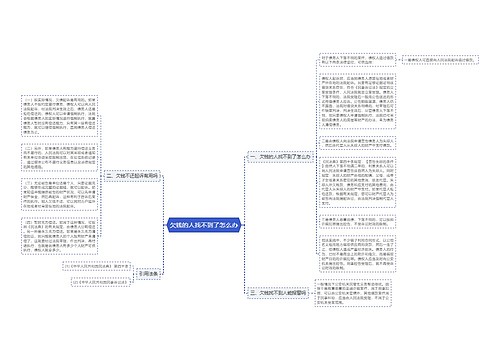500x360 pixels.
Task: Select the leaf note starting with (一)
Action: click(60, 116)
